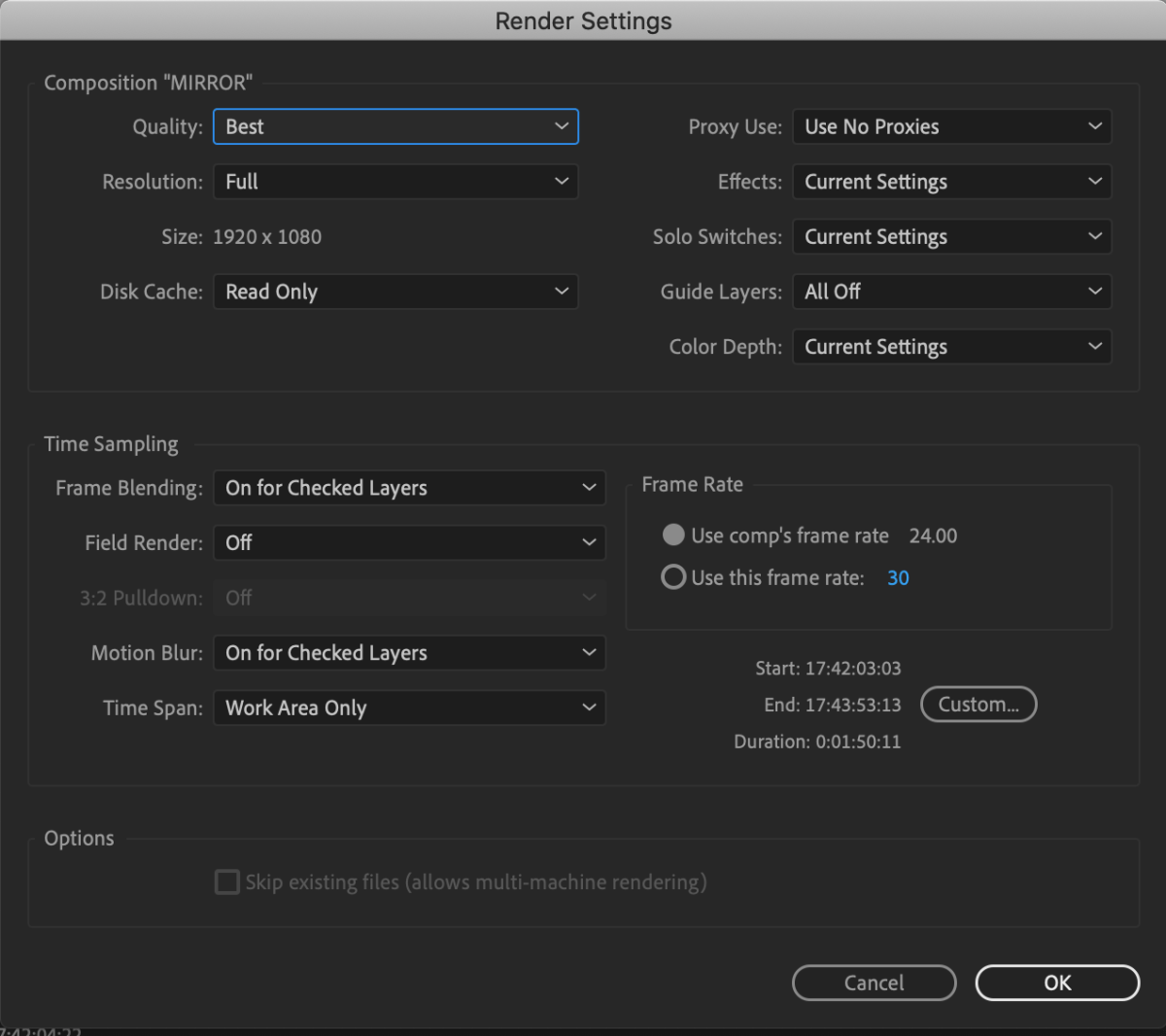Expand the Disk Cache dropdown
The width and height of the screenshot is (1166, 1036).
395,292
